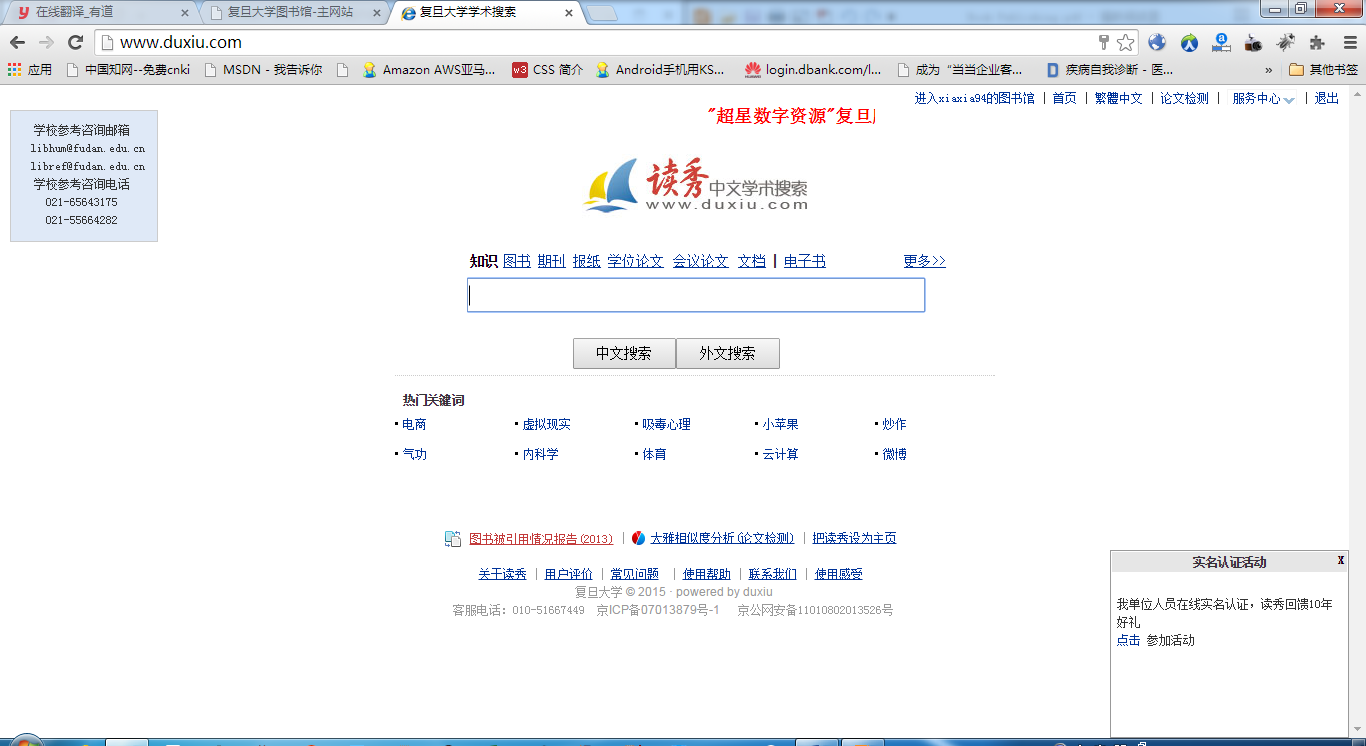
Task: Open the Huawei login.dbank.com bookmark
Action: coord(813,70)
